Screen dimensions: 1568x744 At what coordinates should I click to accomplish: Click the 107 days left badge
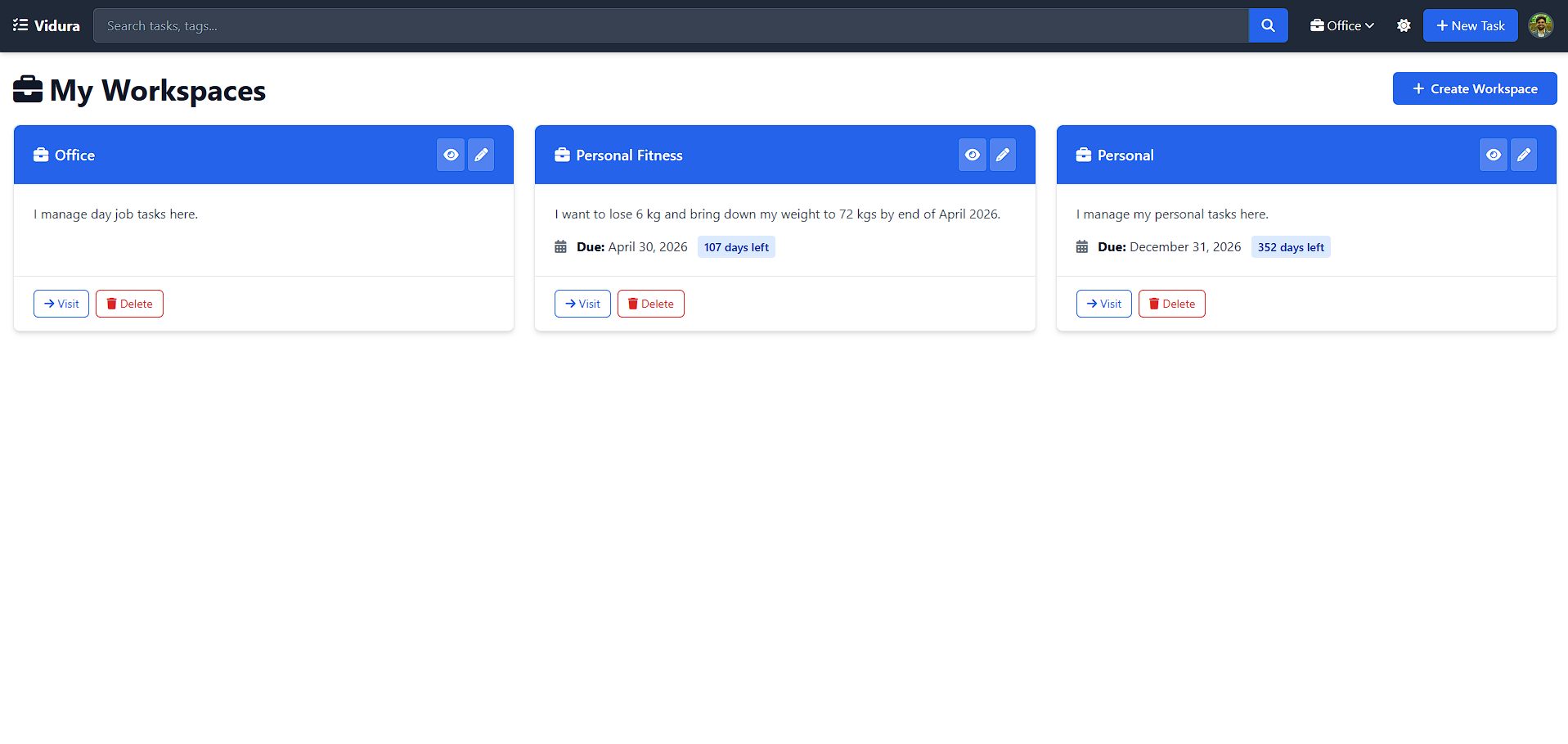[x=736, y=247]
